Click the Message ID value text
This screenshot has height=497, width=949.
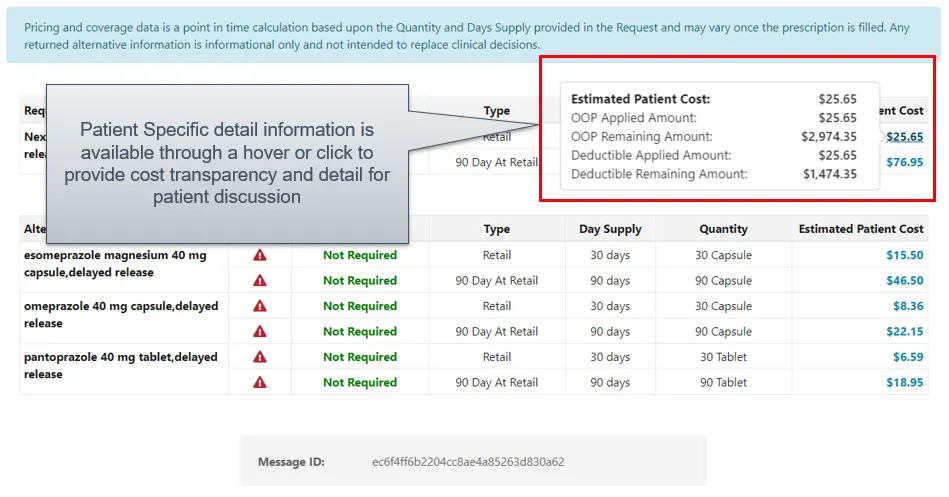point(468,462)
